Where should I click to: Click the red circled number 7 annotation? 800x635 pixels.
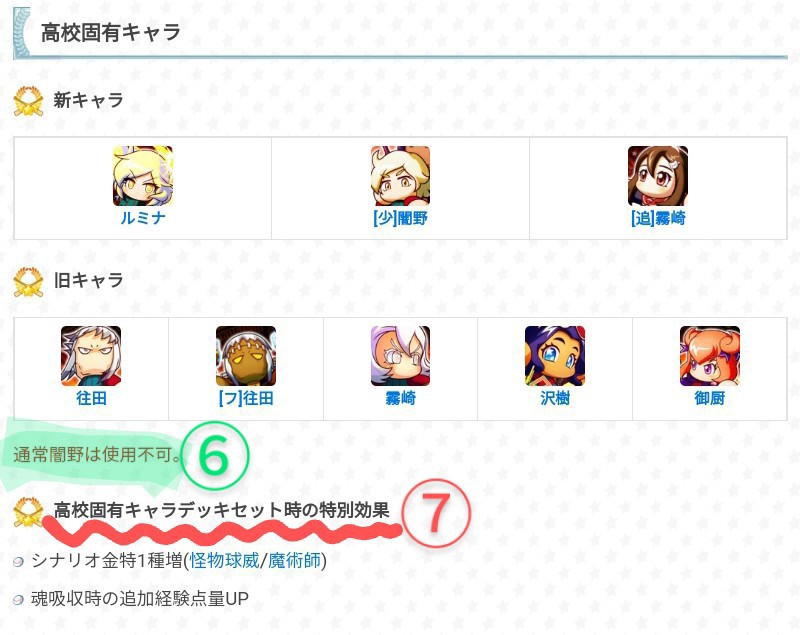pyautogui.click(x=436, y=513)
